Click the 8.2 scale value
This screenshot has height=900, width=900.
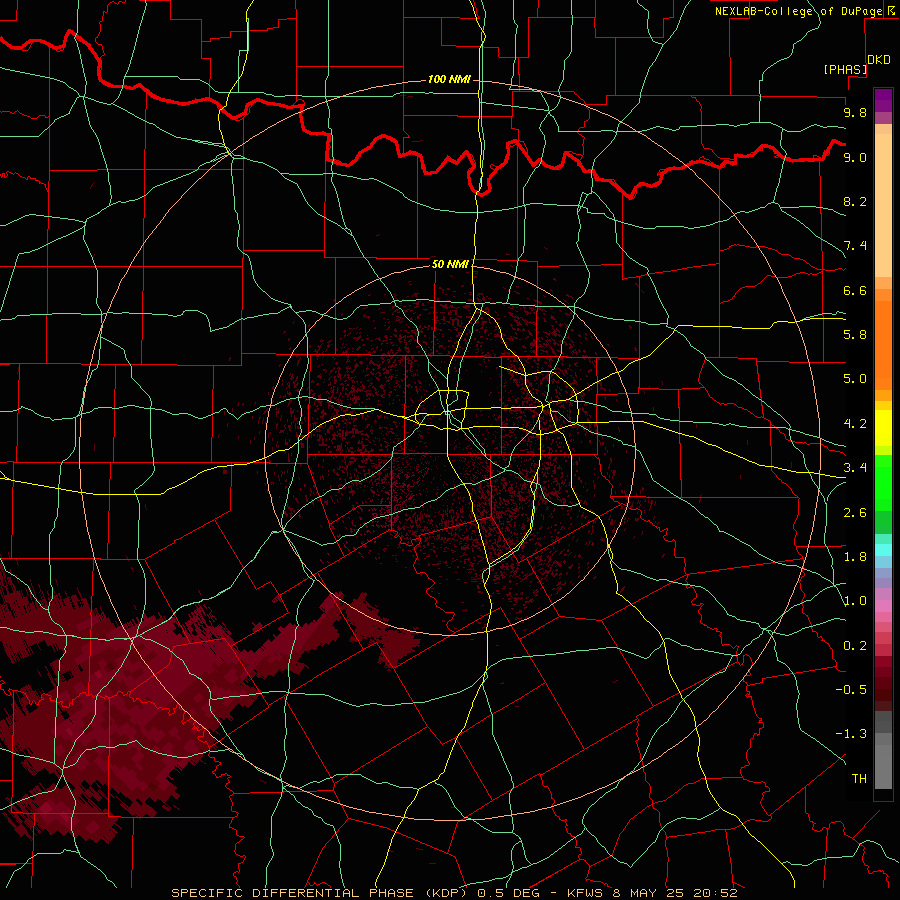tap(855, 201)
